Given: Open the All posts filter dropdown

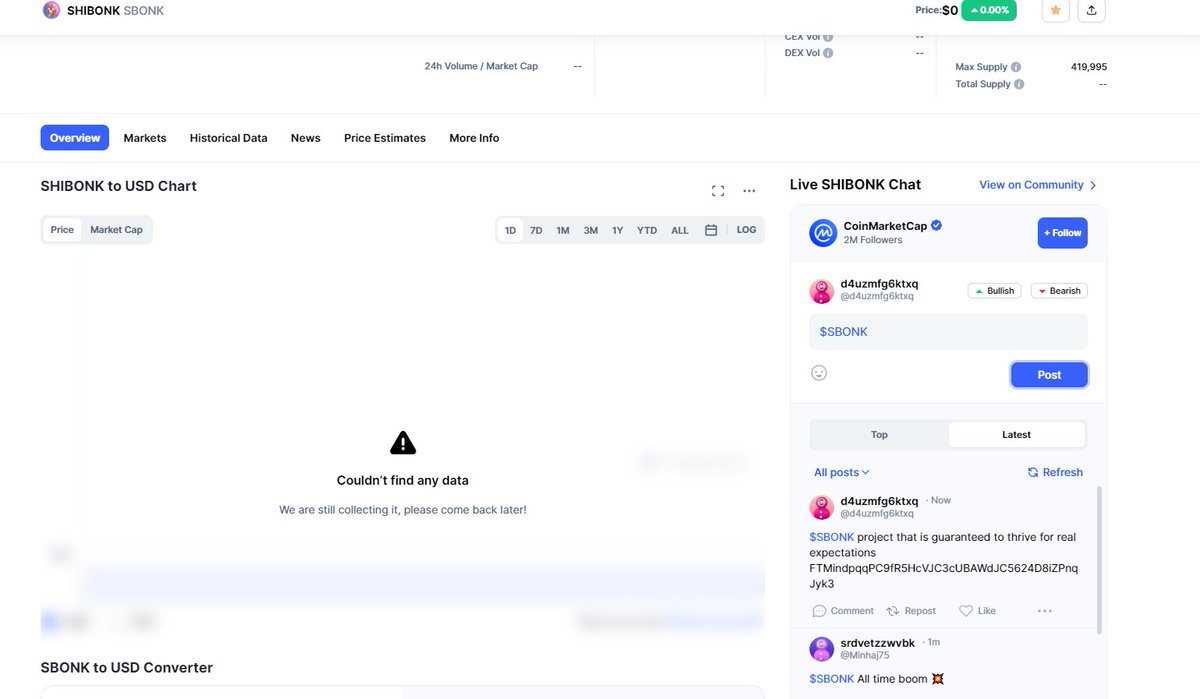Looking at the screenshot, I should coord(841,472).
